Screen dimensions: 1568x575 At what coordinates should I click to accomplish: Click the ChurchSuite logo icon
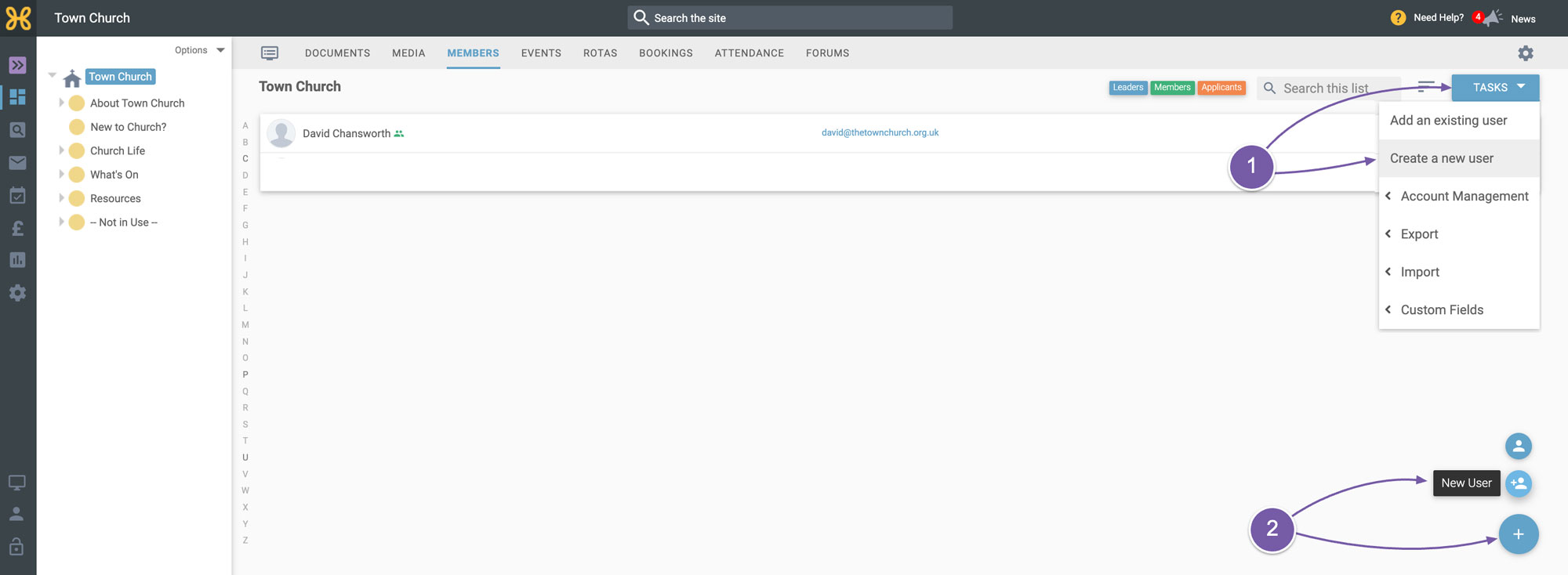click(18, 18)
